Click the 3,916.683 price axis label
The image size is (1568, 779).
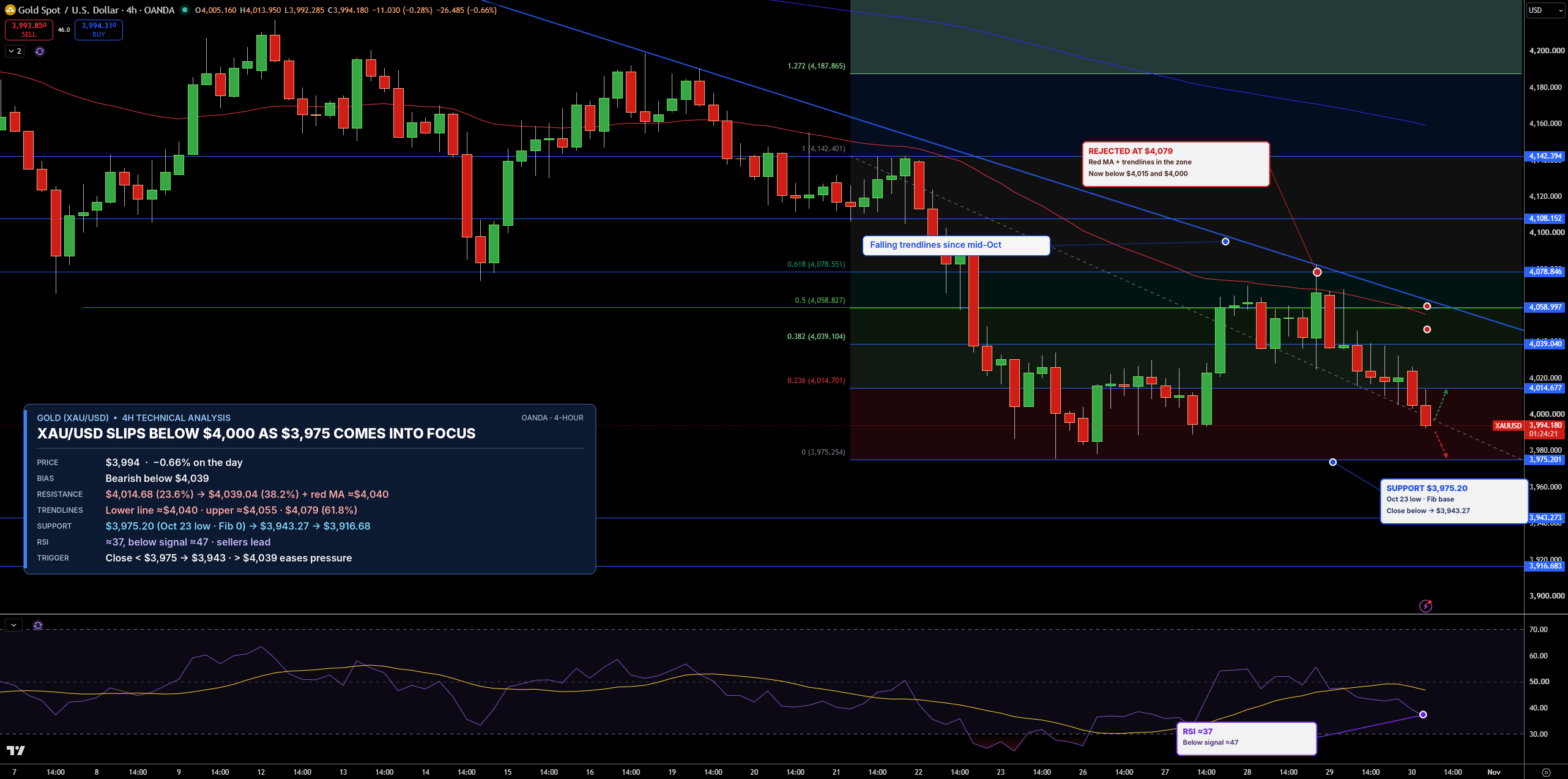tap(1545, 566)
